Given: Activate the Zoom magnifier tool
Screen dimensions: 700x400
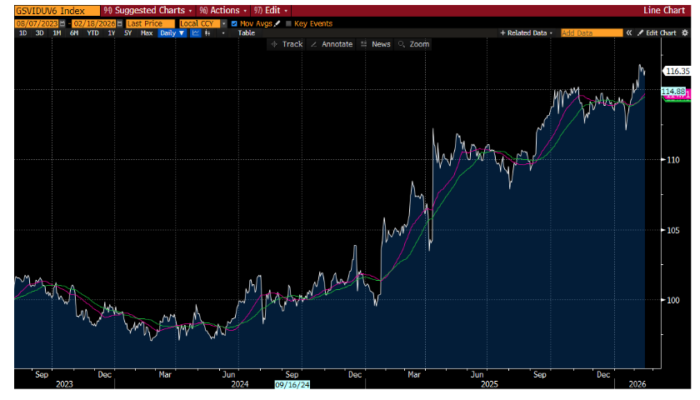Looking at the screenshot, I should (x=413, y=44).
